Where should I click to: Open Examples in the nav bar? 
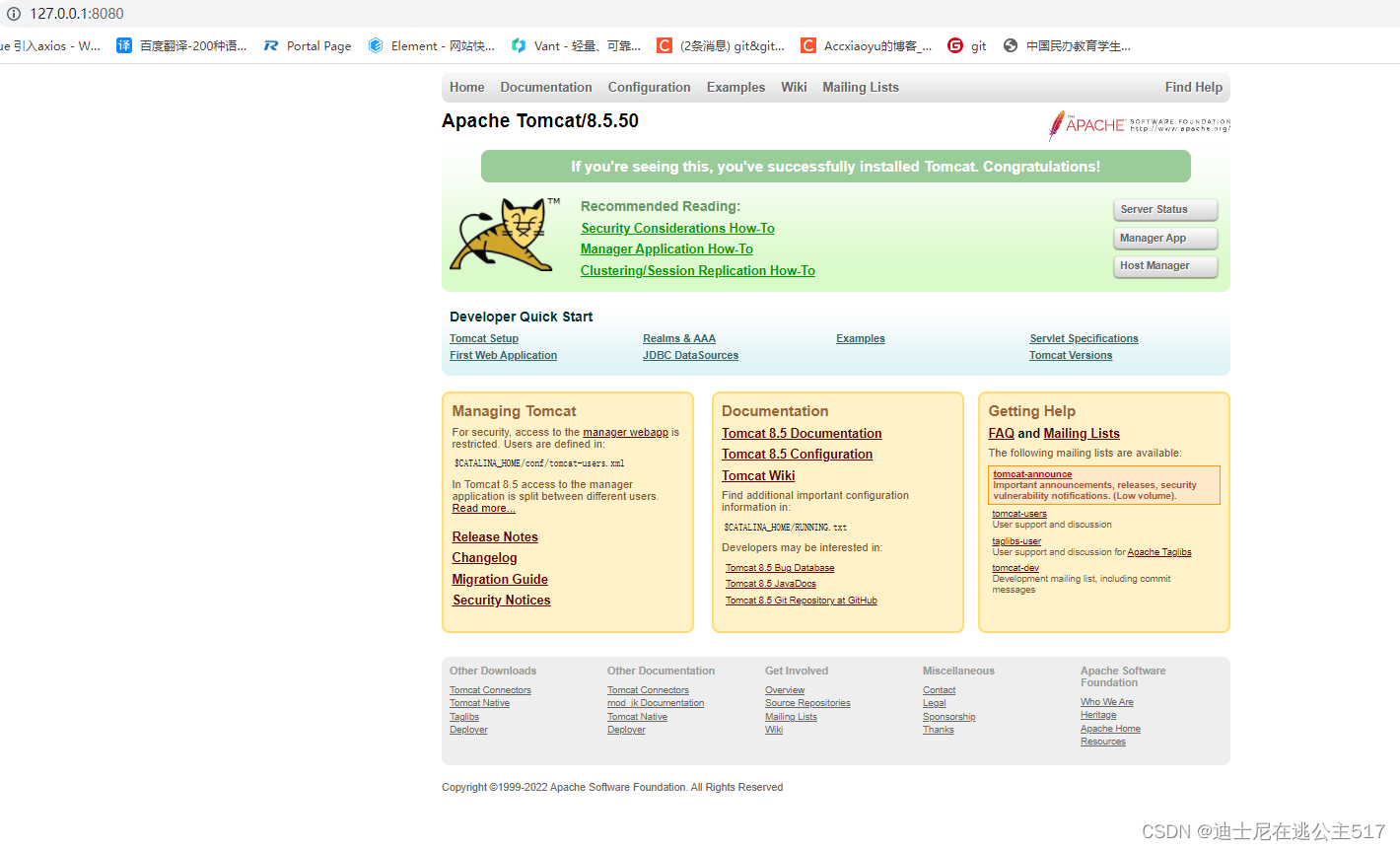point(735,87)
